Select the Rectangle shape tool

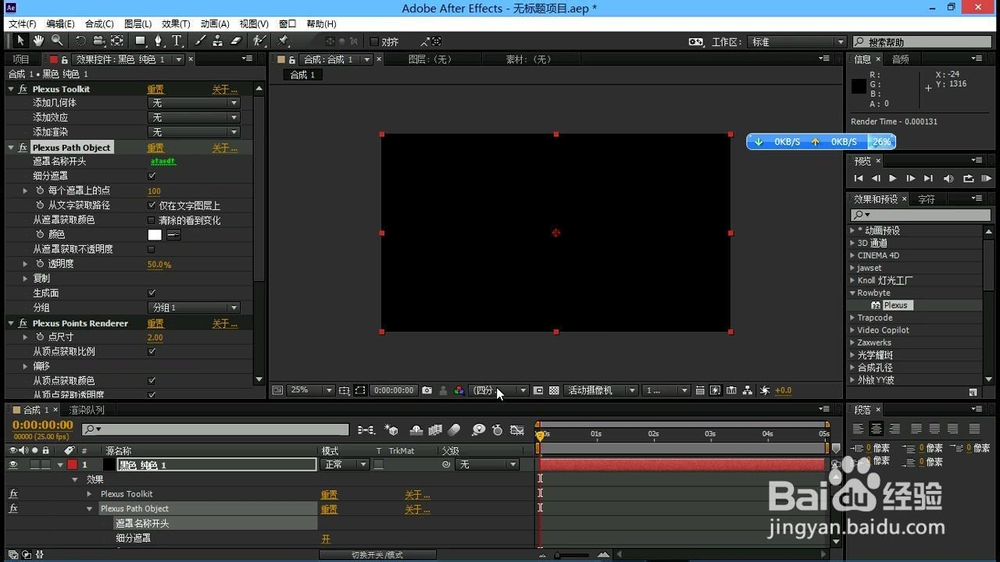(x=140, y=41)
